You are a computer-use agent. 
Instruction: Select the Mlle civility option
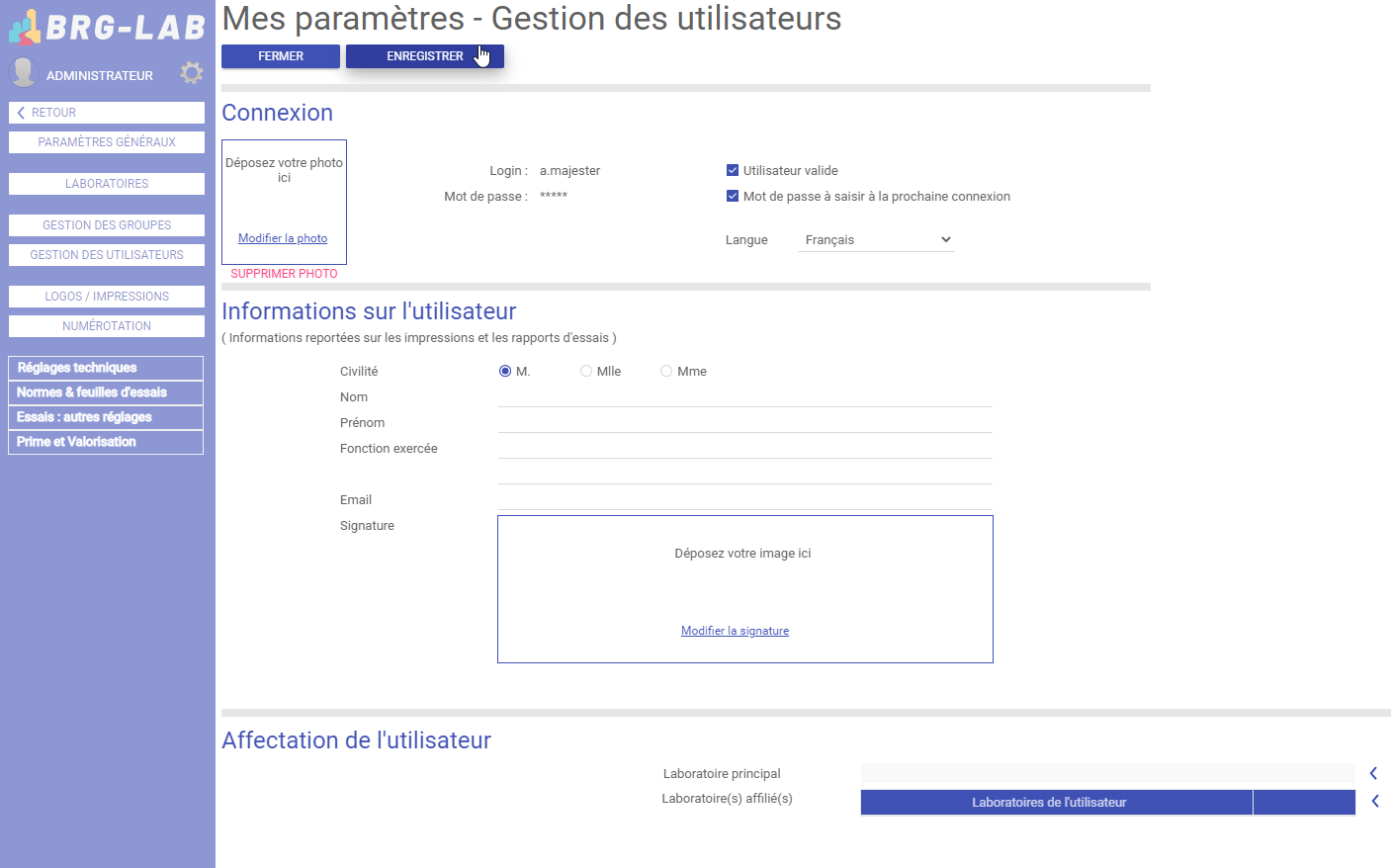(586, 371)
